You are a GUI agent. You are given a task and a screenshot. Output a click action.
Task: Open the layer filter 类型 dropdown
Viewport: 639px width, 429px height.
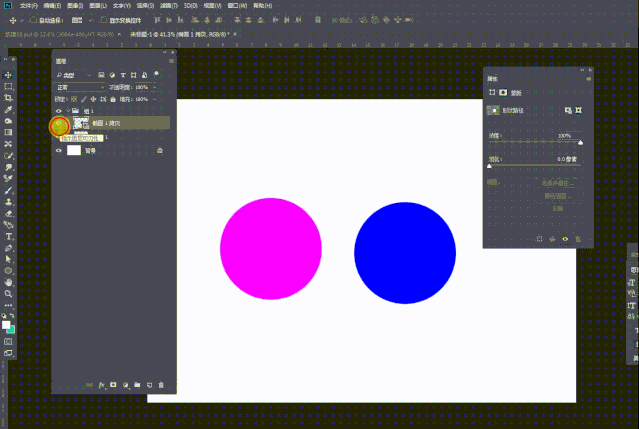click(74, 75)
